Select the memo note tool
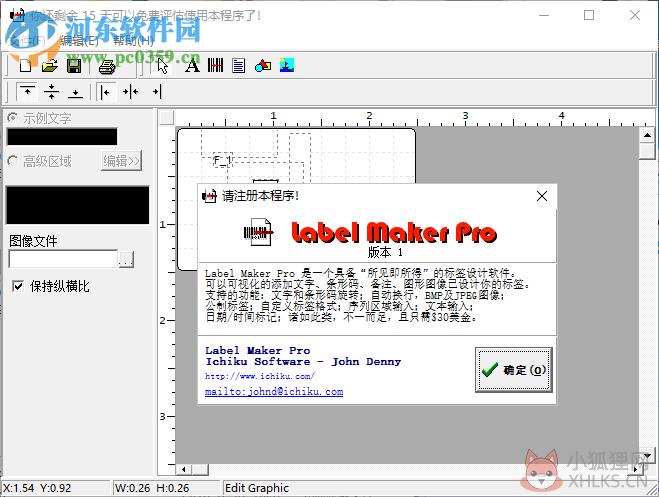Screen dimensions: 659x497 pyautogui.click(x=239, y=66)
